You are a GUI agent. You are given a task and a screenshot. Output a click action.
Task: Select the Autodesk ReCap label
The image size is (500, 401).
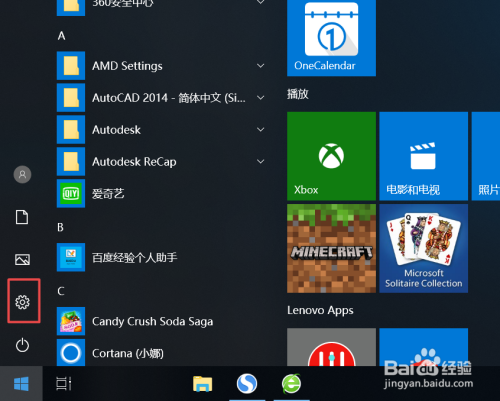click(x=134, y=162)
